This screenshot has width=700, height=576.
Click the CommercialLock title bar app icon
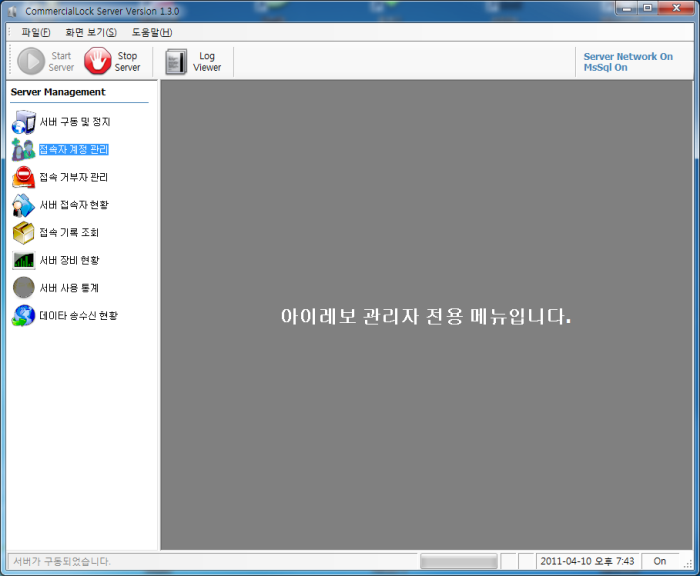[x=12, y=11]
